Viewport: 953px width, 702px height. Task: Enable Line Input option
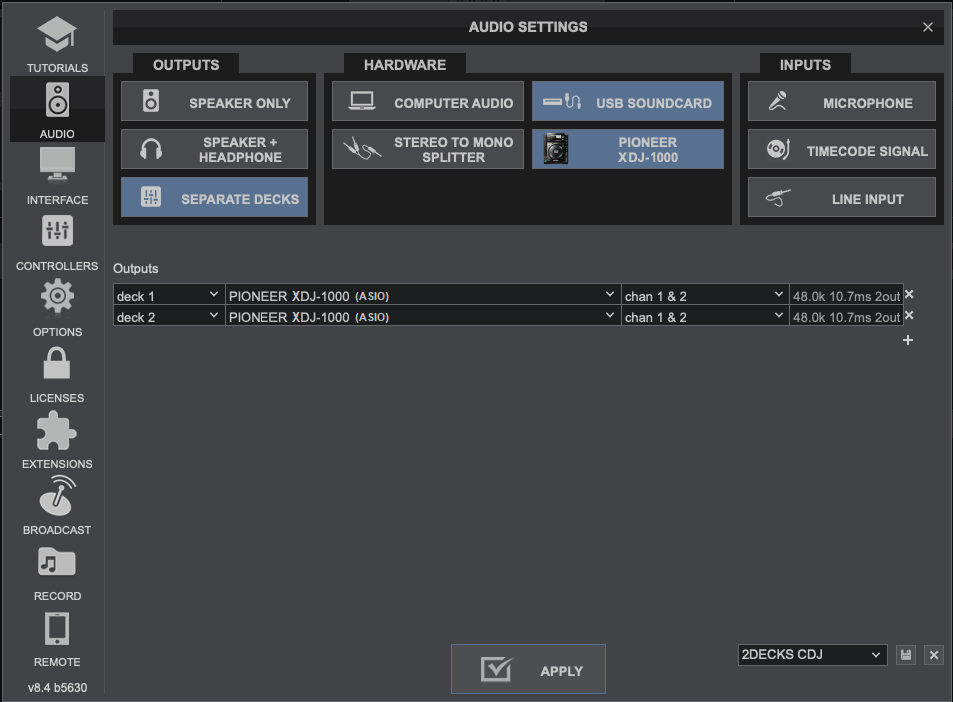tap(842, 198)
